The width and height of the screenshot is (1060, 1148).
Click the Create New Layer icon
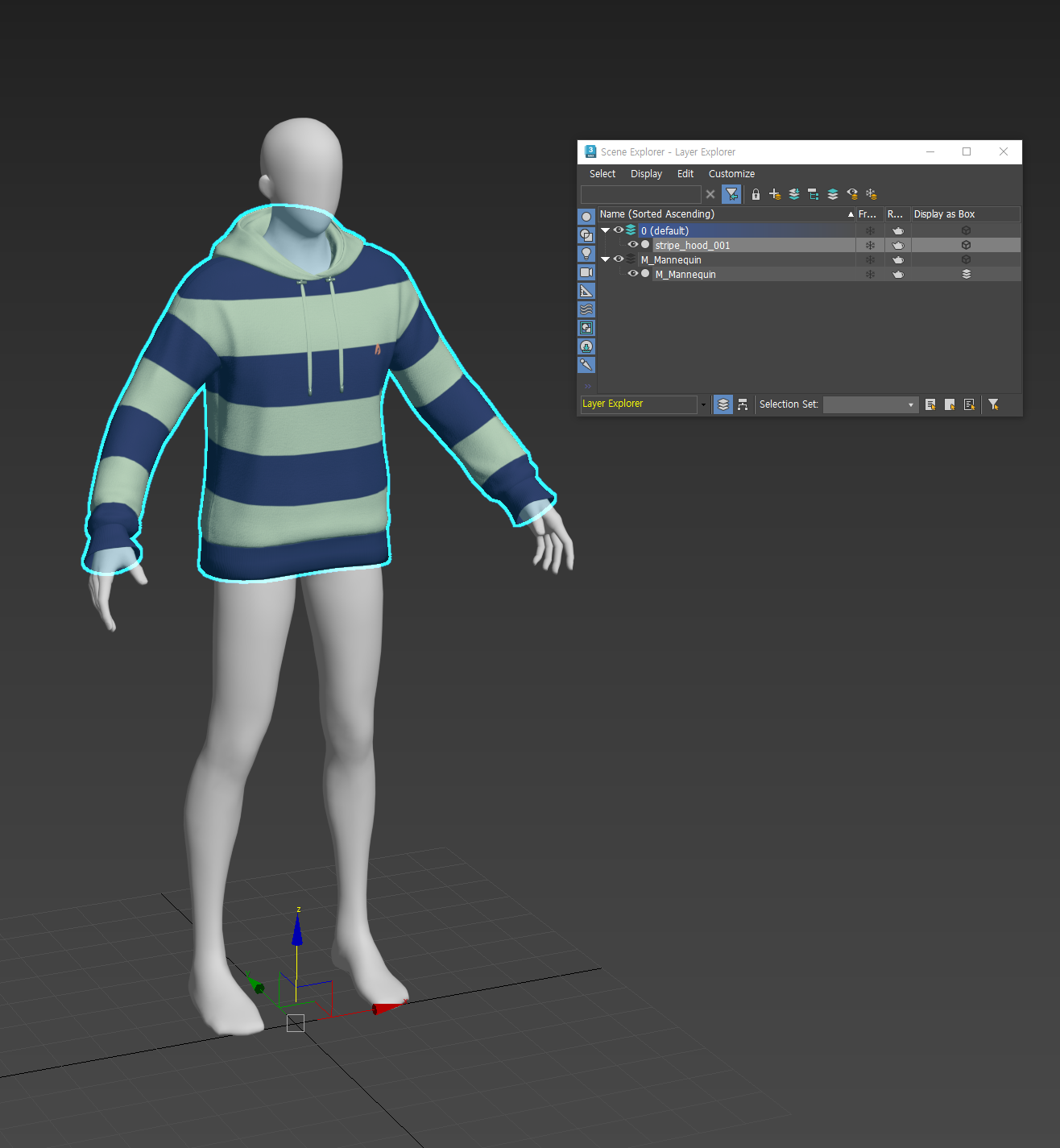pos(775,194)
